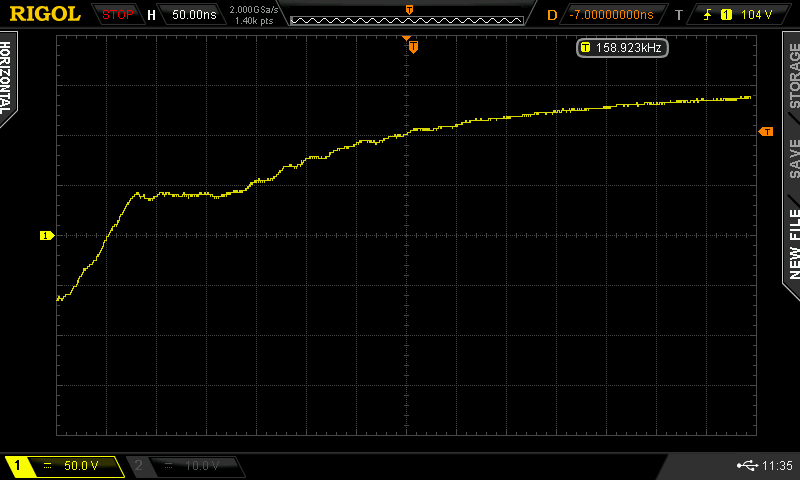Toggle the red STOP run status indicator

[118, 15]
